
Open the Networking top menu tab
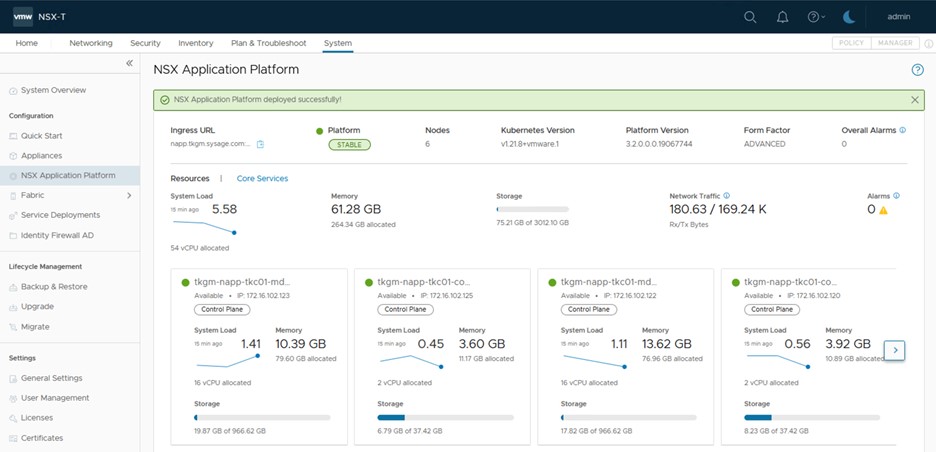(90, 43)
